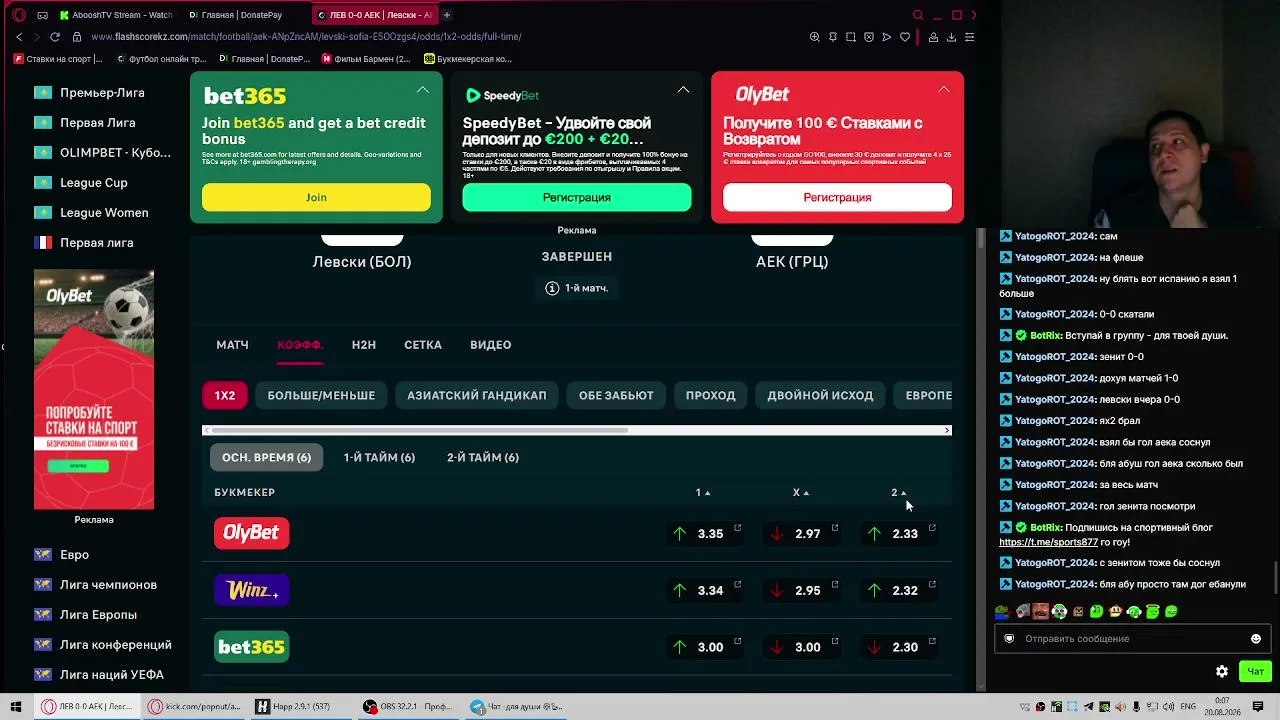Viewport: 1280px width, 720px height.
Task: Click the OlyBet bookmaker logo in odds table
Action: pos(252,533)
